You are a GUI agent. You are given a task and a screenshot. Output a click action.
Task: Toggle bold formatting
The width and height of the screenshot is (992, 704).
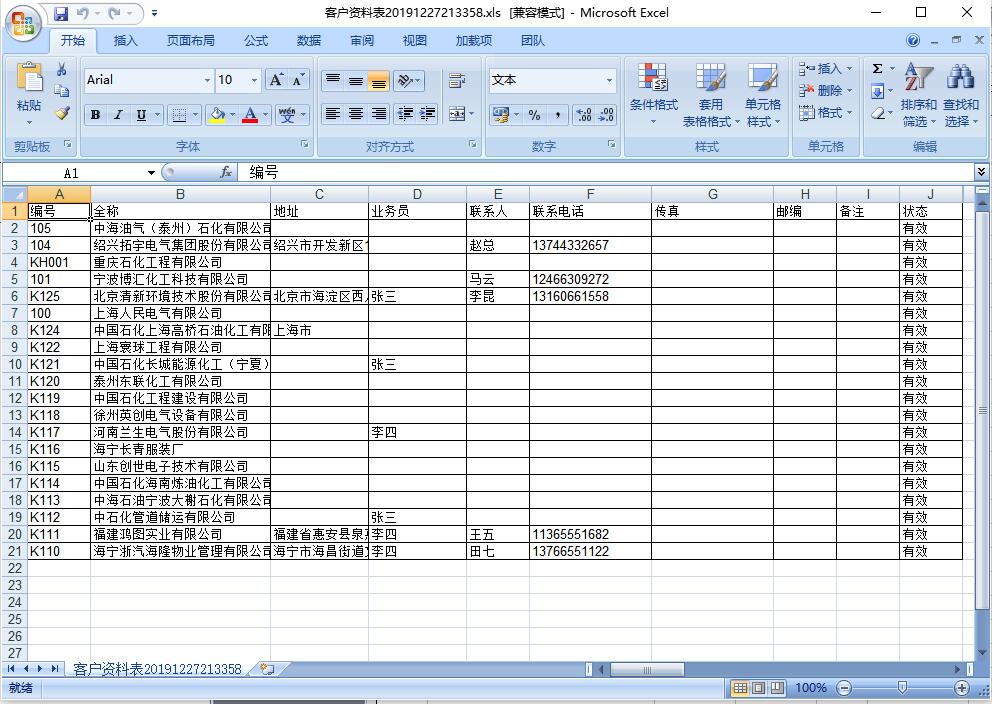pos(94,115)
